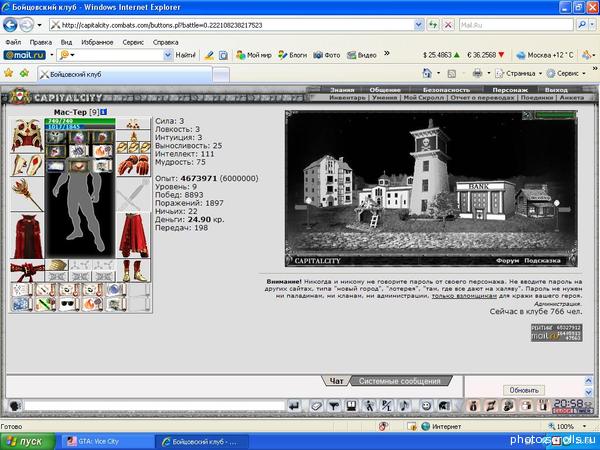This screenshot has height=450, width=600.
Task: Click the BANK building on the map
Action: coord(485,201)
